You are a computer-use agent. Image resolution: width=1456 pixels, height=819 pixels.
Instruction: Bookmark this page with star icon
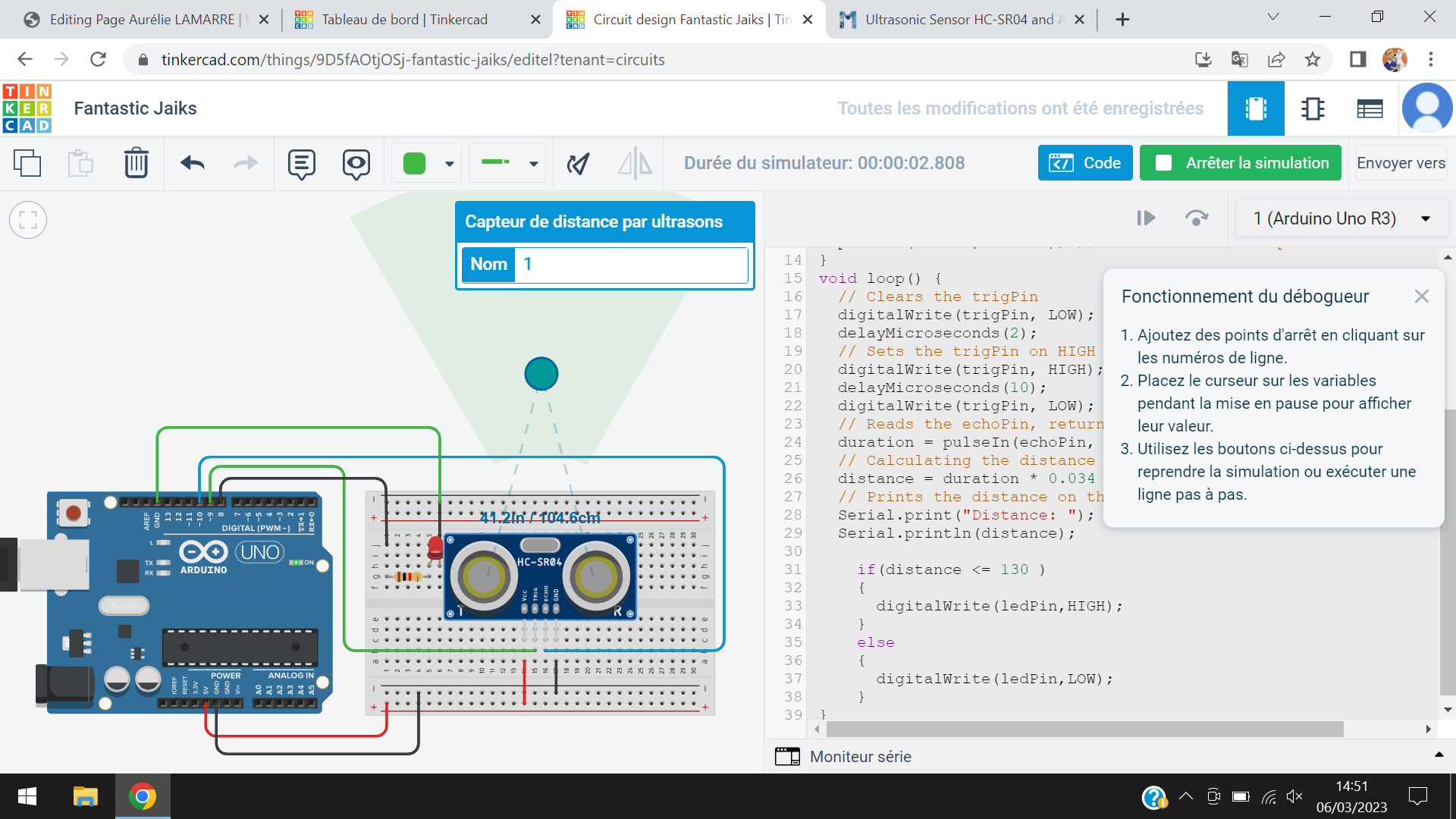[x=1313, y=59]
